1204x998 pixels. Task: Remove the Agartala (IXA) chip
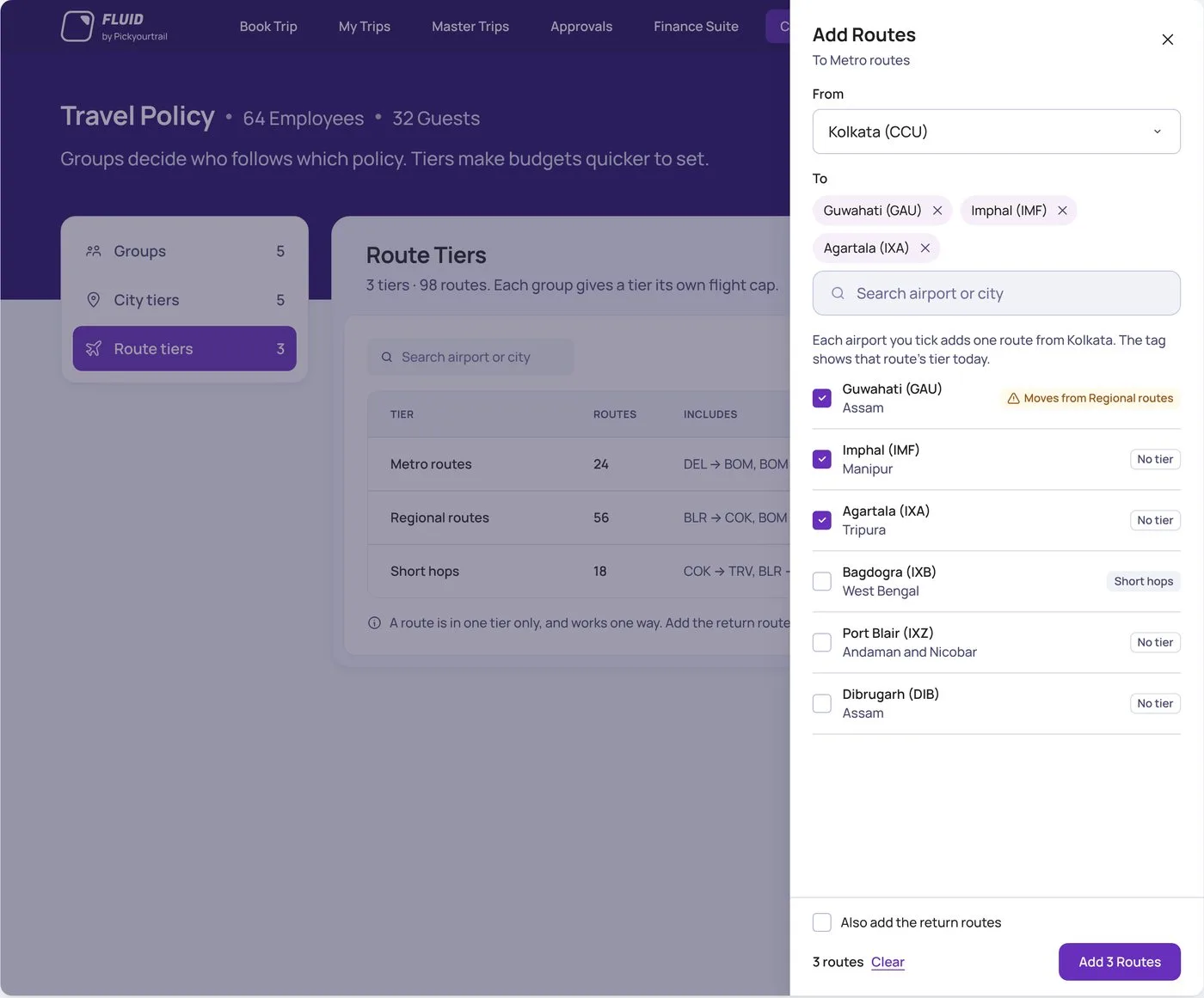click(925, 248)
